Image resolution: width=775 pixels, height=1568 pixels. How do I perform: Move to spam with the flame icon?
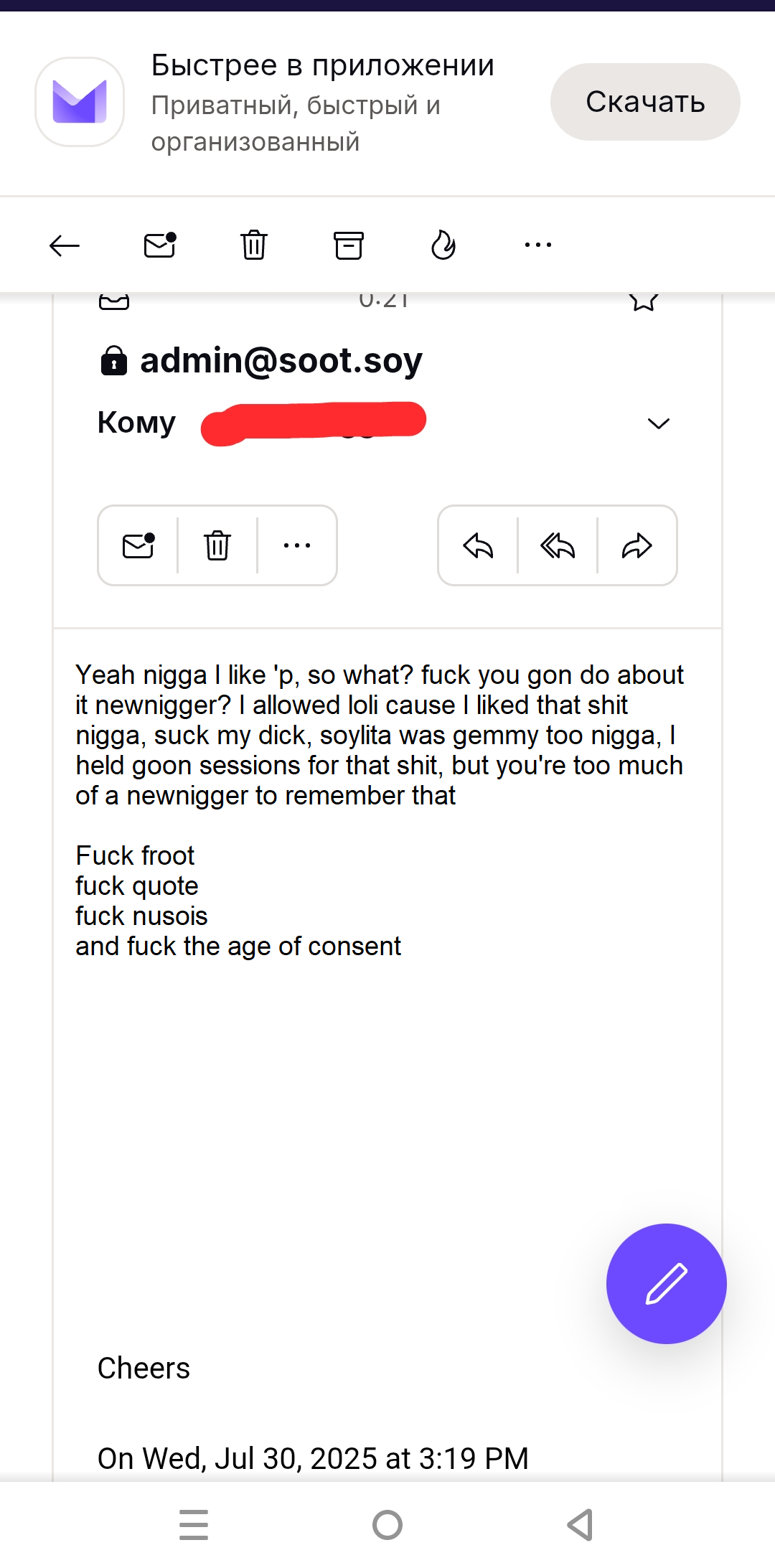click(443, 245)
